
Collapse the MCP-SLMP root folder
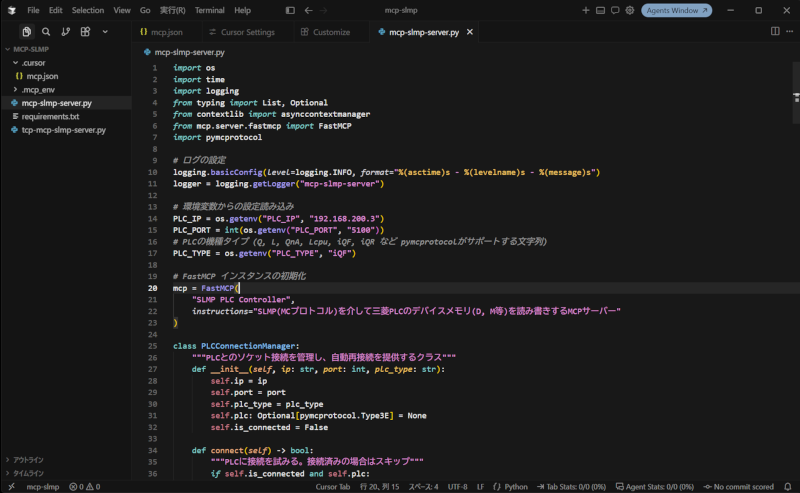click(66, 49)
